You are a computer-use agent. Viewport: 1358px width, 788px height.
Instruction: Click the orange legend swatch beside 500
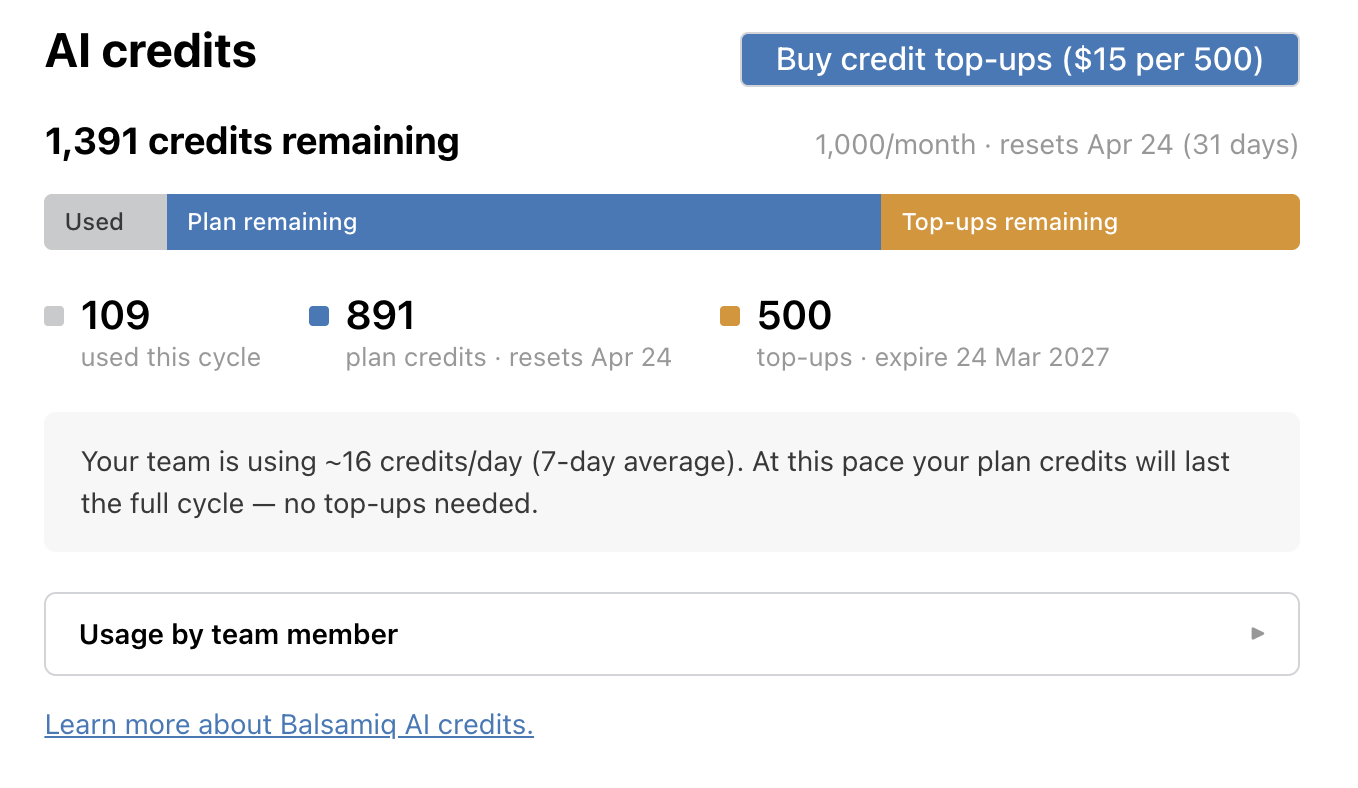[x=730, y=317]
